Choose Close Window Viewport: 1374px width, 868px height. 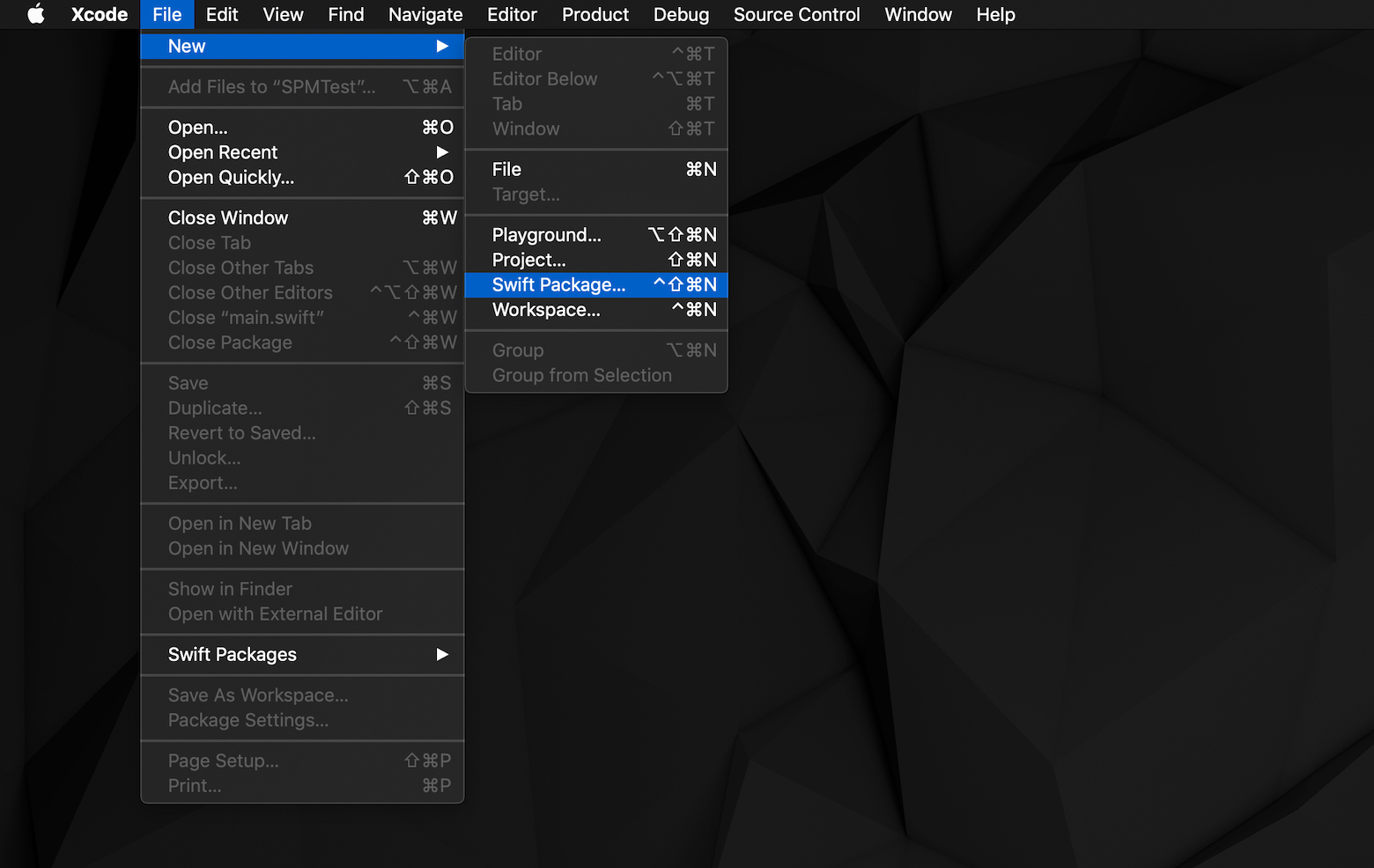click(302, 217)
